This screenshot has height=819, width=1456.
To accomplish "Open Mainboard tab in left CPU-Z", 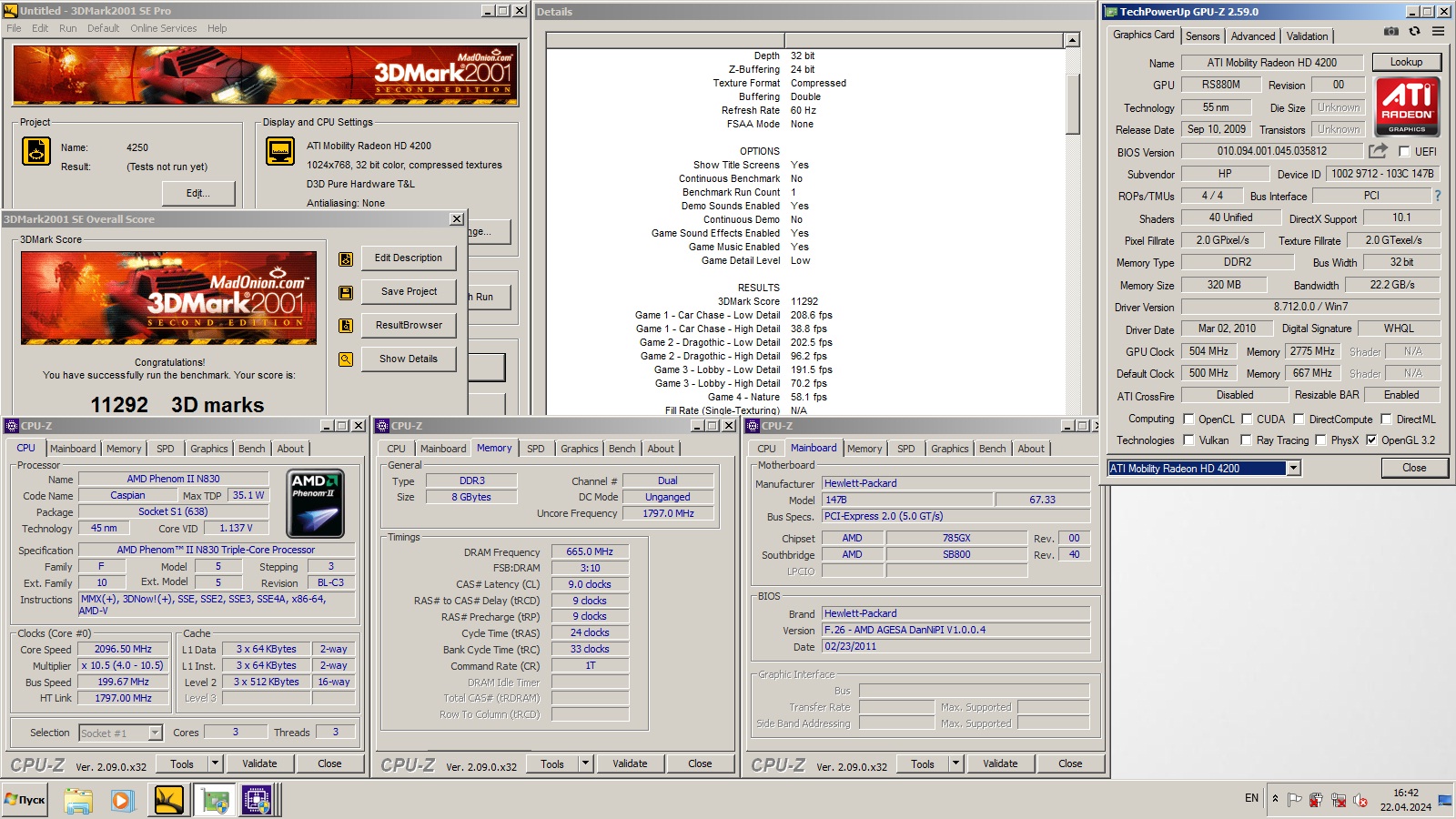I will click(73, 449).
